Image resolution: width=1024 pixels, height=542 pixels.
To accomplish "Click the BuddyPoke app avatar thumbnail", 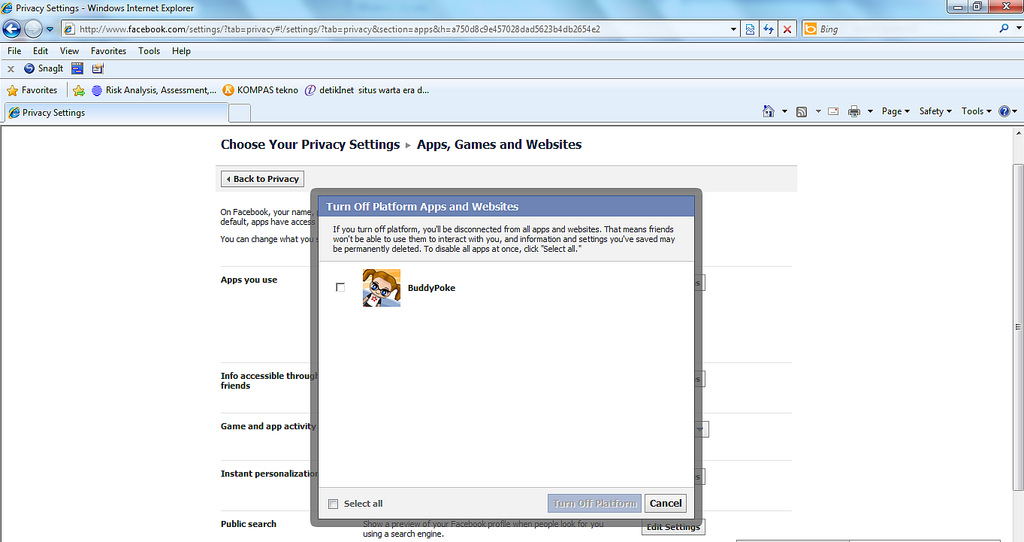I will click(381, 287).
